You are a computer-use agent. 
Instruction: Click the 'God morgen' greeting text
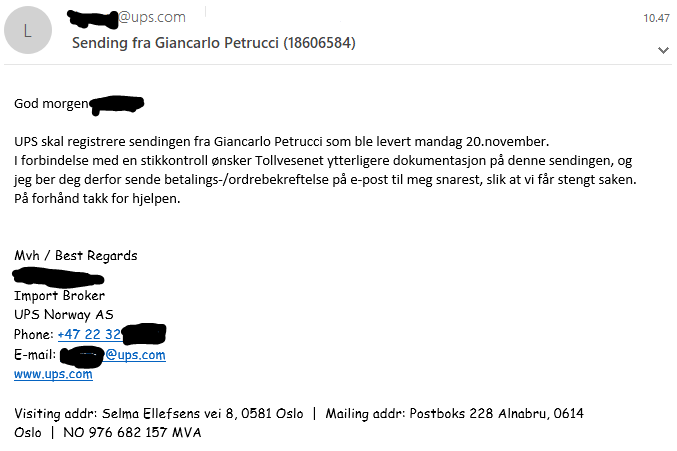[x=50, y=103]
